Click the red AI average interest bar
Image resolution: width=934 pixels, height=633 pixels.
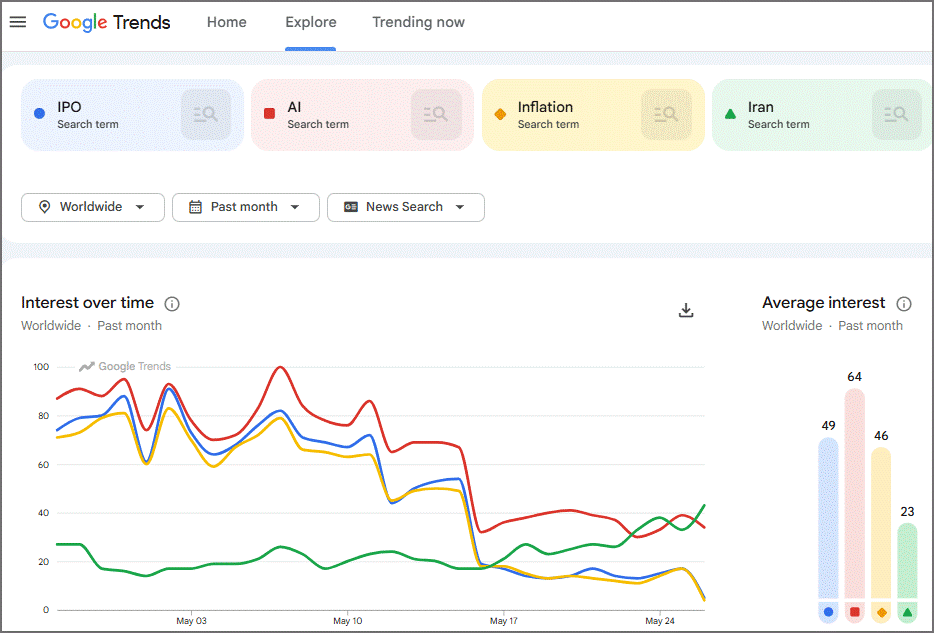[854, 493]
